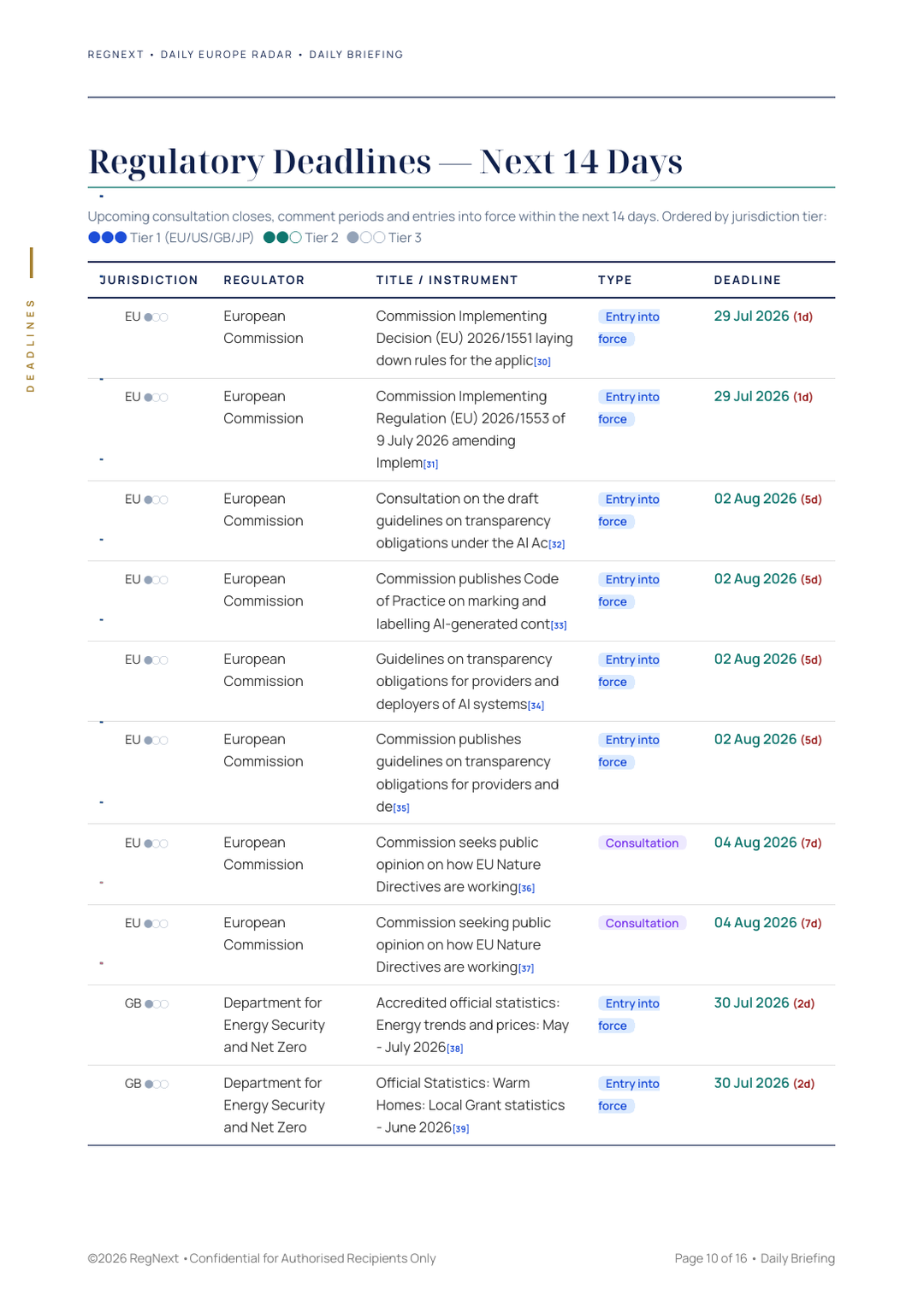Open footnote link [30]
The image size is (924, 1307).
542,363
